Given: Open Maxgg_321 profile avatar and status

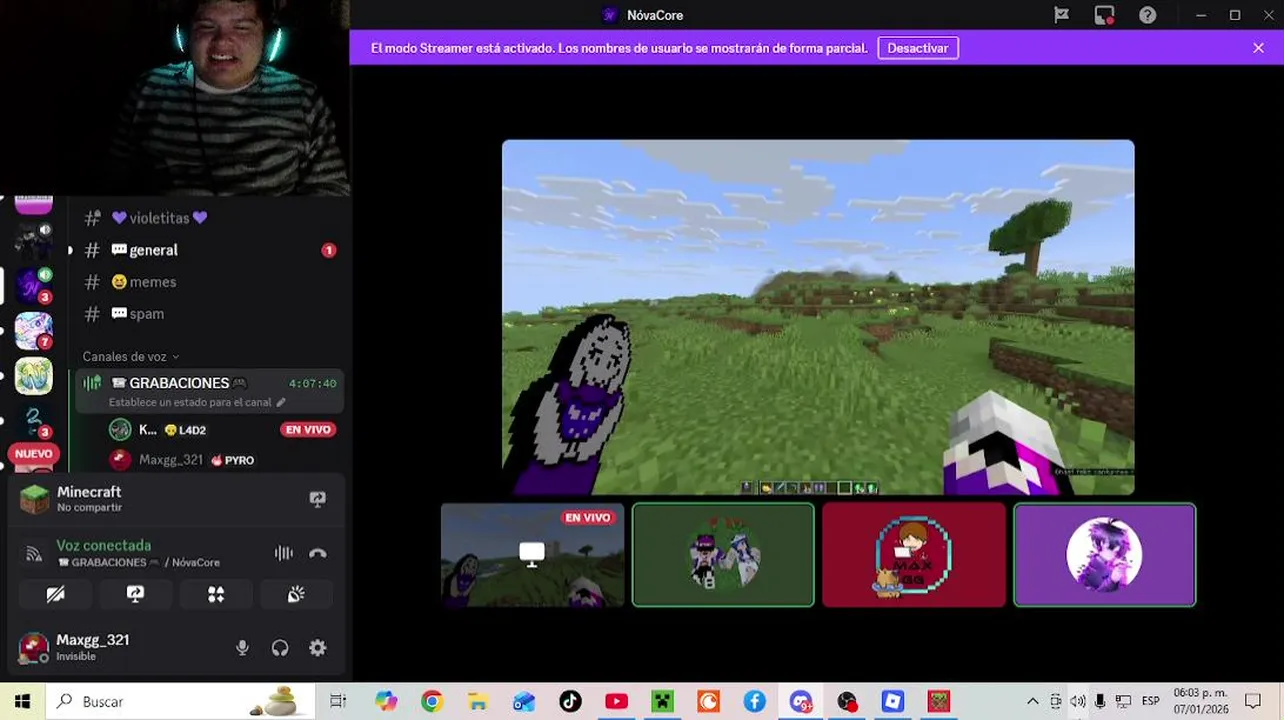Looking at the screenshot, I should pos(75,647).
